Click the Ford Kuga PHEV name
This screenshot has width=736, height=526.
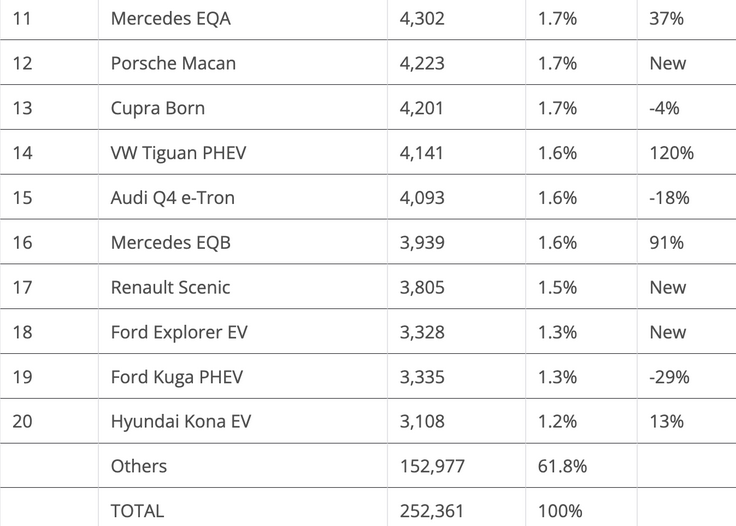176,378
